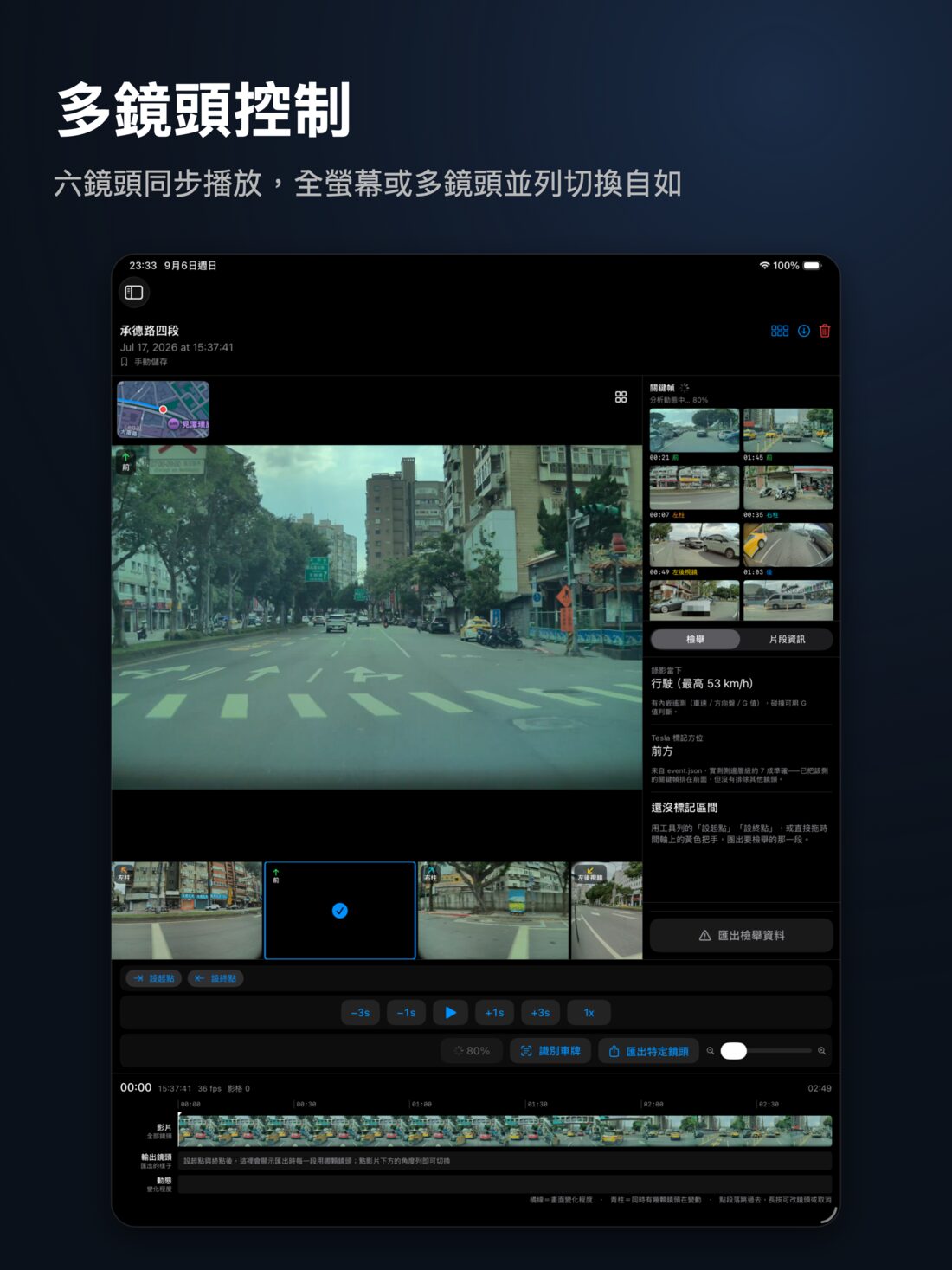
Task: Tap the Wi-Fi status icon
Action: pos(764,266)
